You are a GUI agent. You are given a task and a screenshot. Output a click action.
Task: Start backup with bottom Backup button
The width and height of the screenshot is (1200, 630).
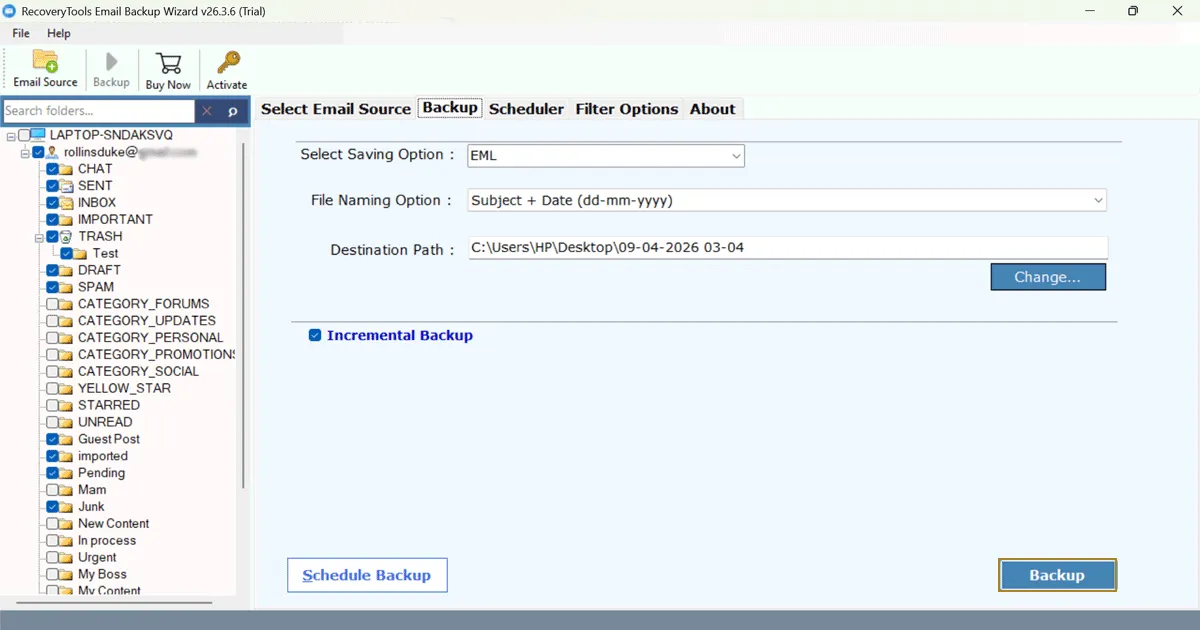(x=1057, y=575)
